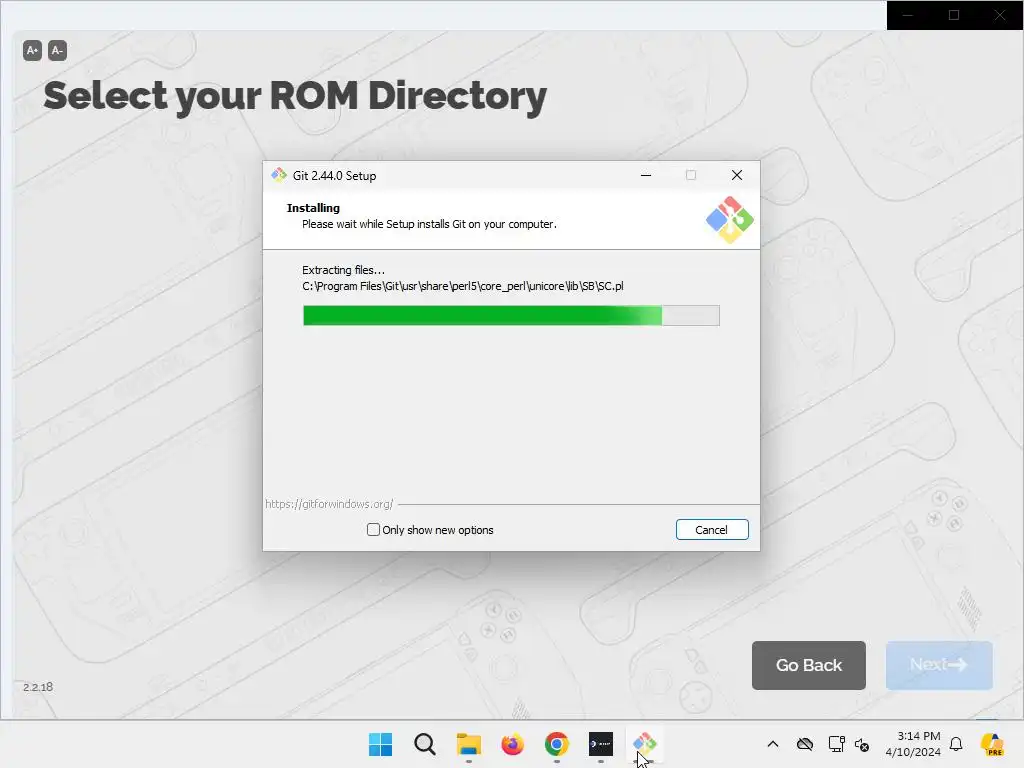
Task: Click the Git logo in title bar
Action: click(x=280, y=175)
